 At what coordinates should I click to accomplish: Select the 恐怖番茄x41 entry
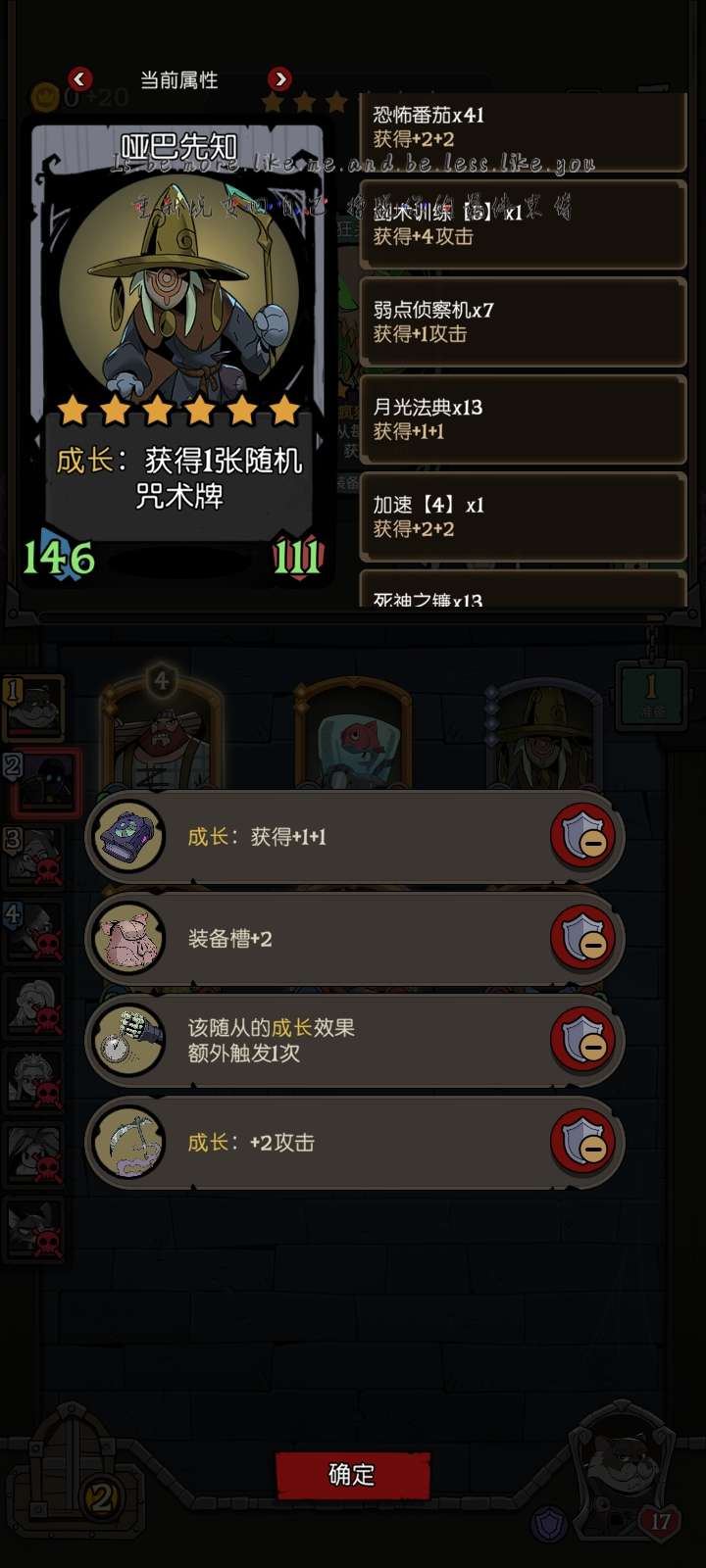[523, 127]
